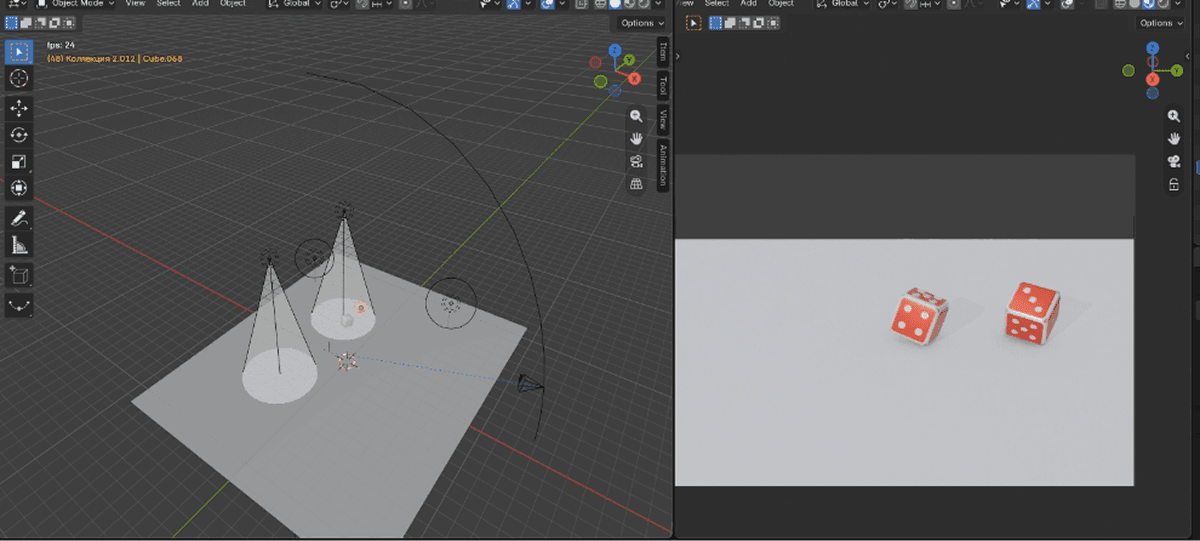The height and width of the screenshot is (541, 1200).
Task: Select the 3D Cursor tool
Action: [19, 78]
